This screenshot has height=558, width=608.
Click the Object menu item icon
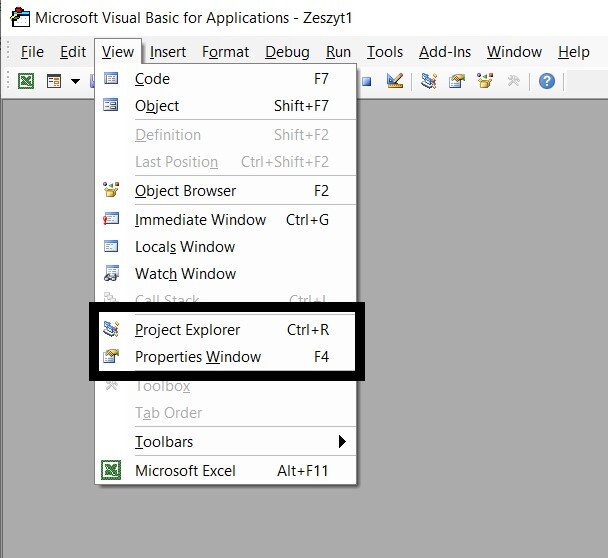click(111, 105)
